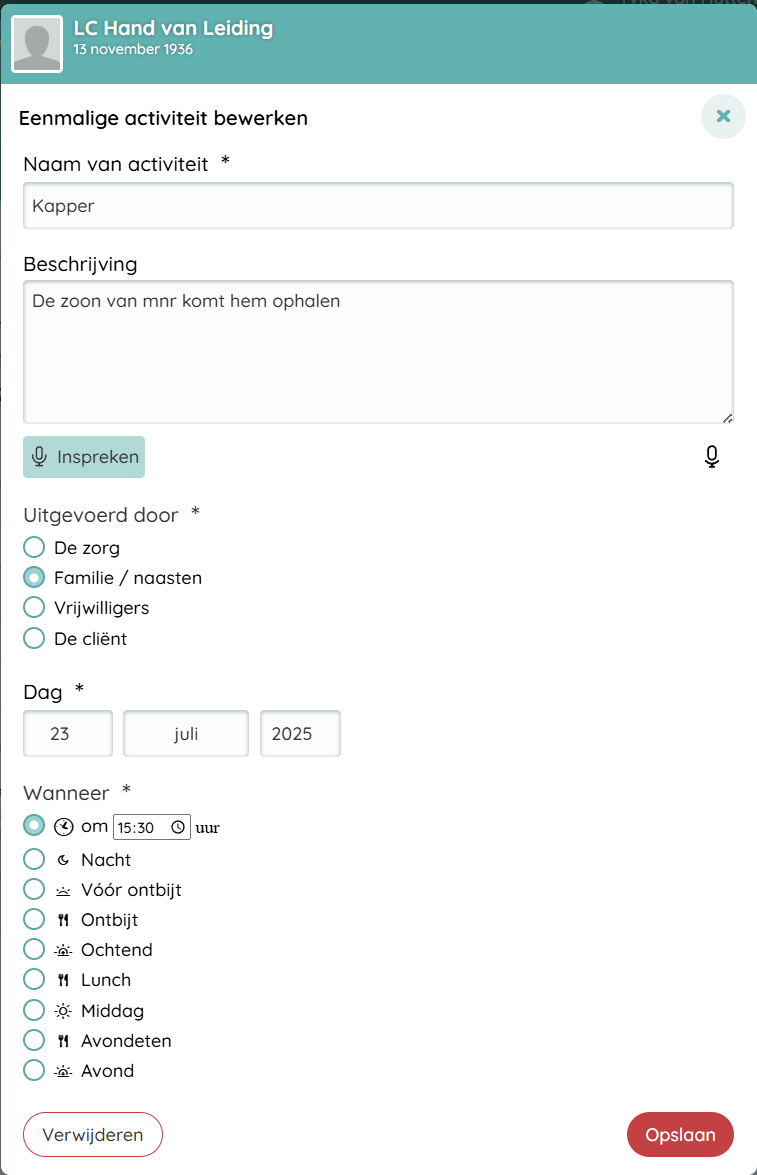Click the microphone icon right of Inspreken

pos(711,457)
